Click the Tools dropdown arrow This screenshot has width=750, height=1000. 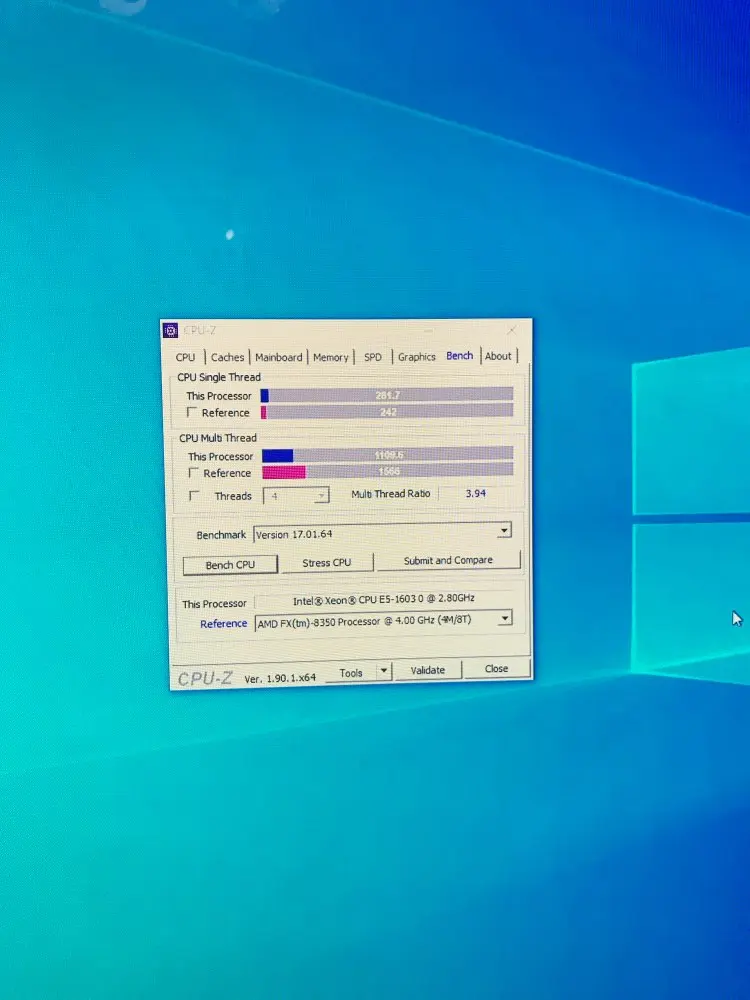tap(384, 671)
